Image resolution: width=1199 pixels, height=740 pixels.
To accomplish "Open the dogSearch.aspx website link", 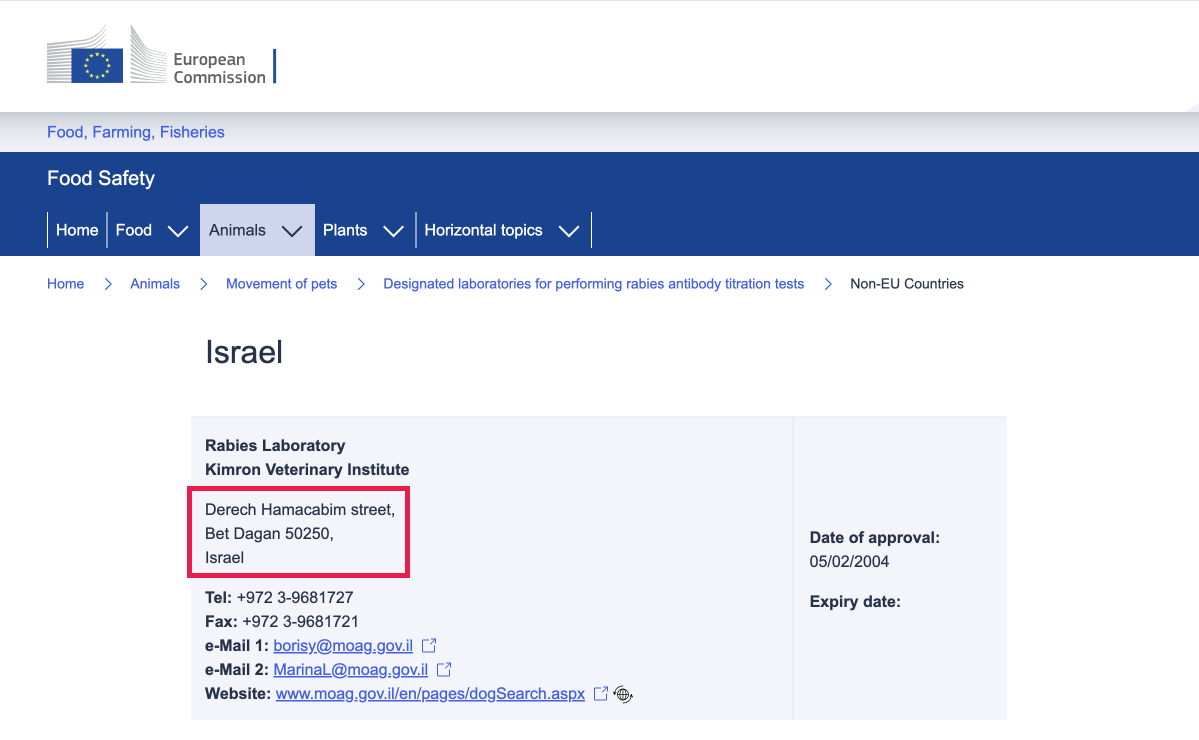I will [x=431, y=693].
